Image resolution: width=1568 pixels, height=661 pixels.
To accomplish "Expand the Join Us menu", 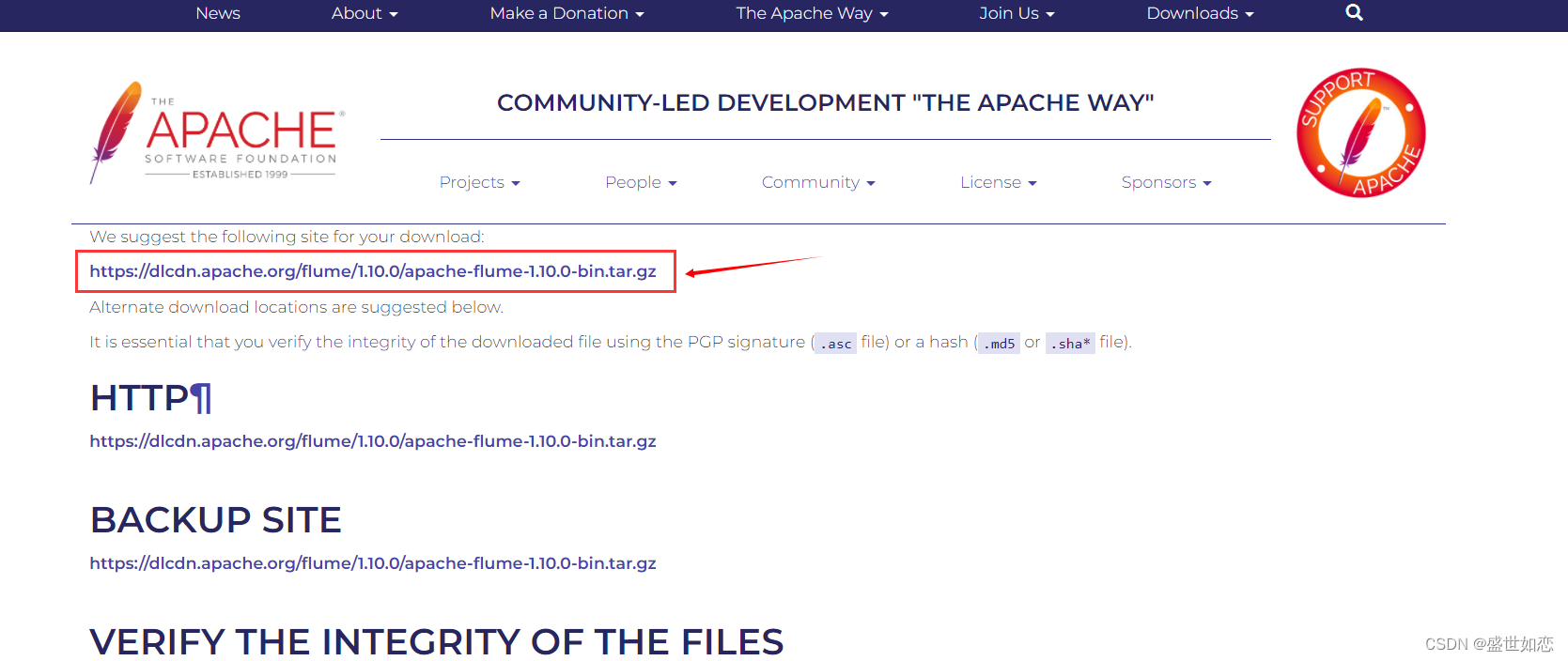I will click(1017, 13).
